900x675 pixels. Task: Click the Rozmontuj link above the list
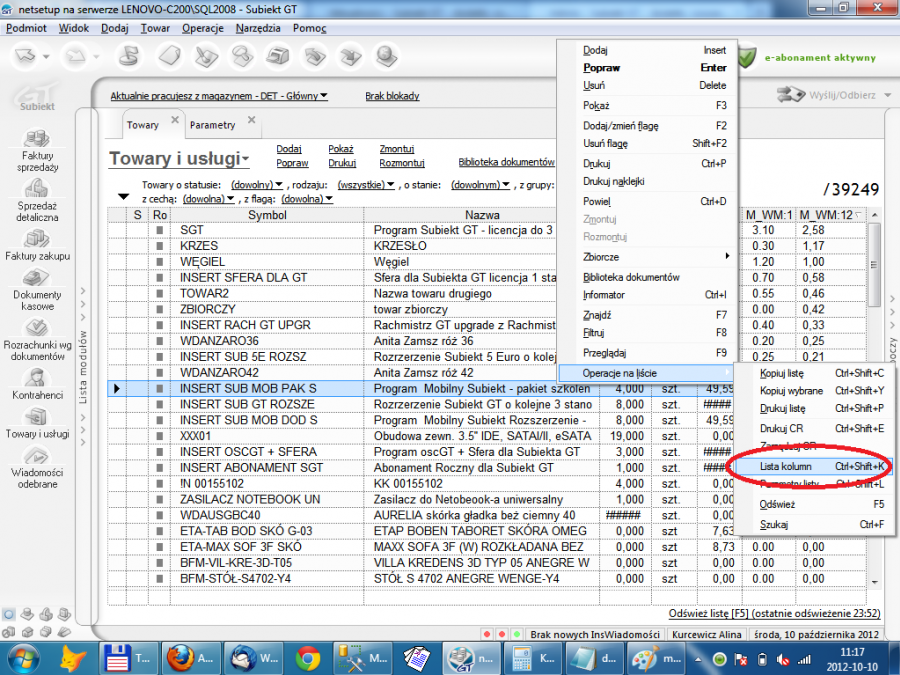[x=402, y=163]
